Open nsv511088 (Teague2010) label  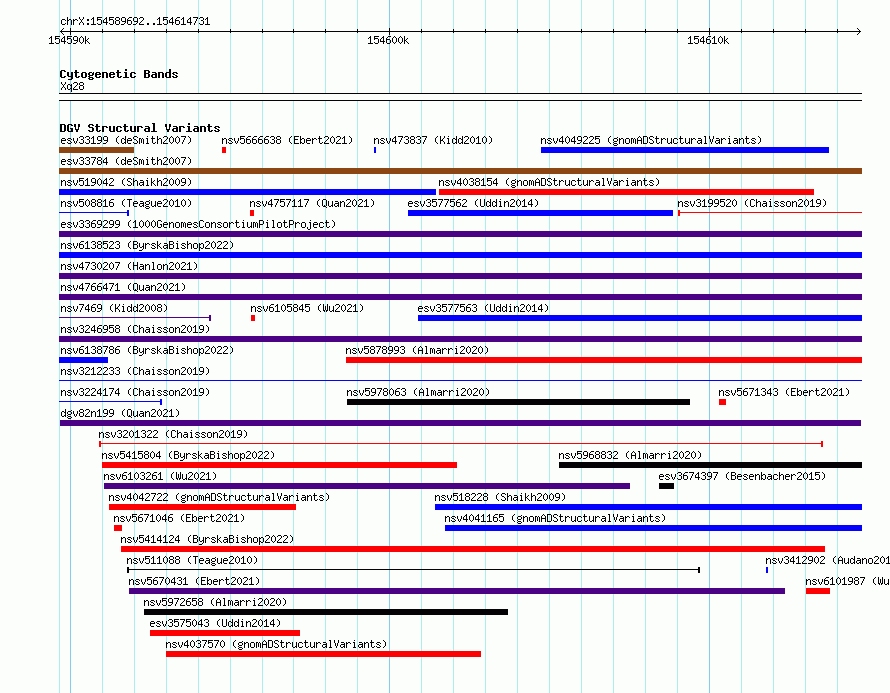point(192,560)
